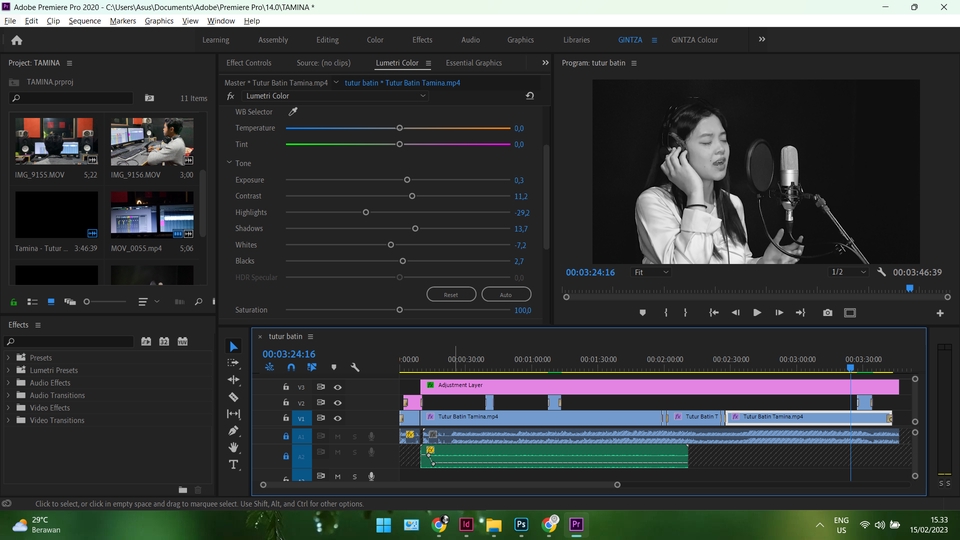
Task: Select the Ripple Edit tool
Action: click(234, 380)
